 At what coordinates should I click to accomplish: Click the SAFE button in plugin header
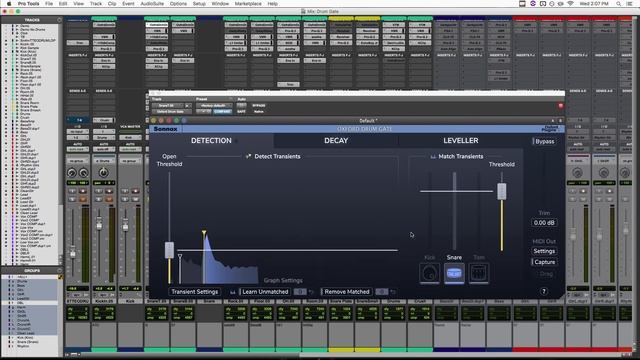click(x=241, y=111)
